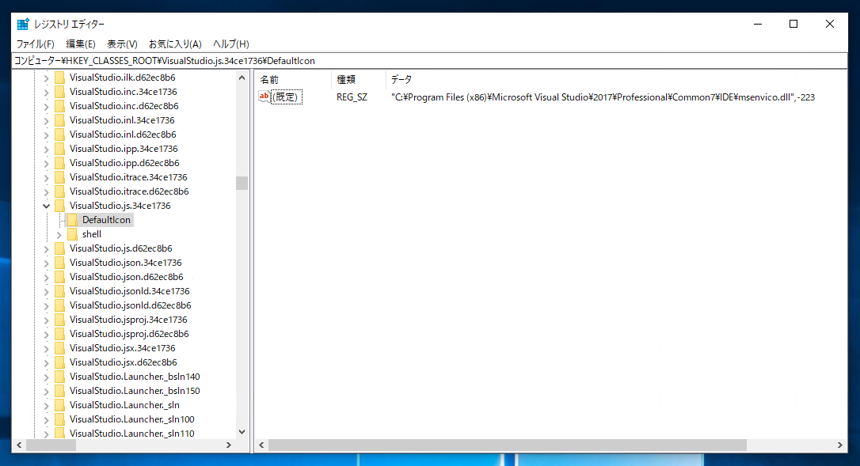Viewport: 860px width, 466px height.
Task: Select the VisualStudio.js.d62ec8b6 key
Action: tap(121, 248)
